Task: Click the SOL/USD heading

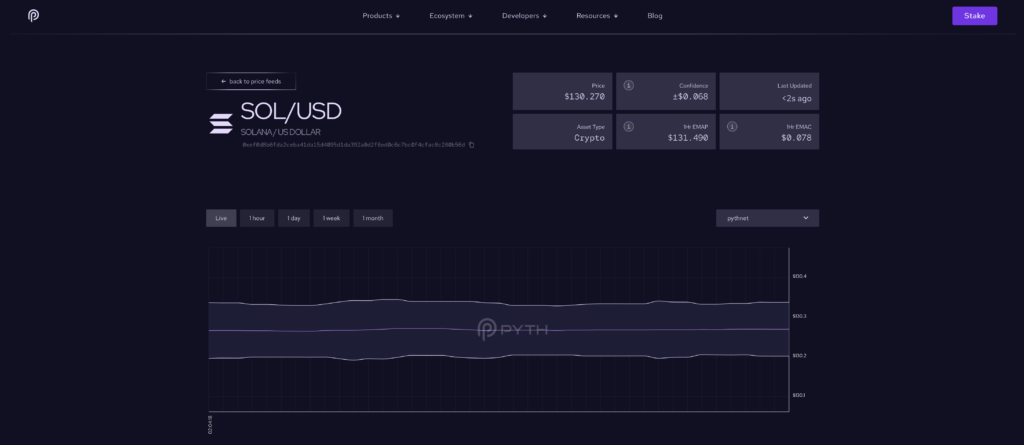Action: click(291, 111)
